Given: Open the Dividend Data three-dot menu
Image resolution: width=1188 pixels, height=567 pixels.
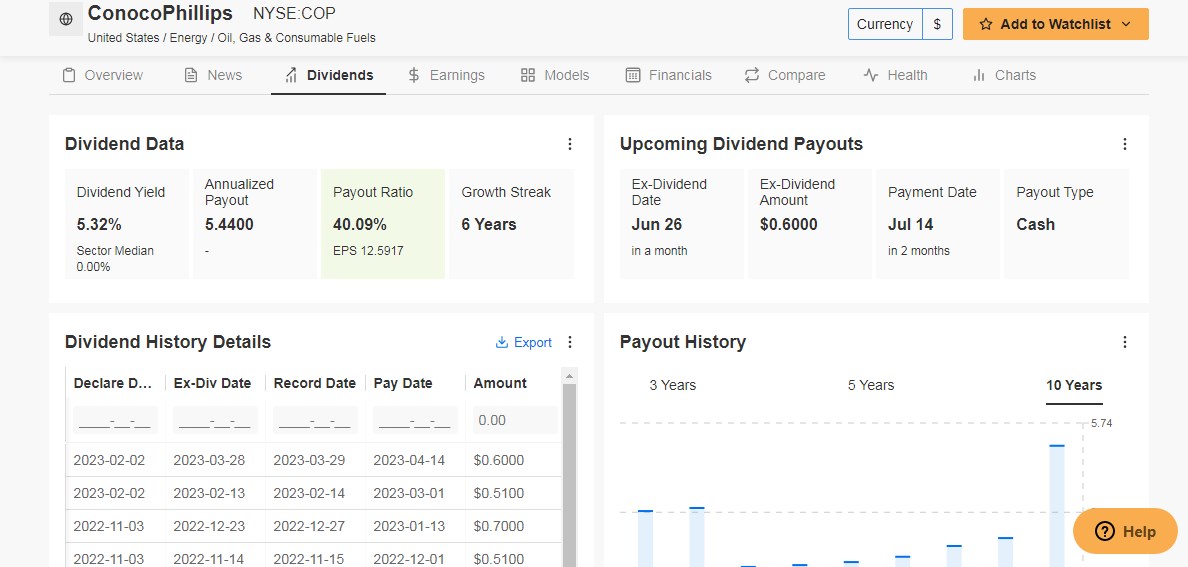Looking at the screenshot, I should 570,144.
